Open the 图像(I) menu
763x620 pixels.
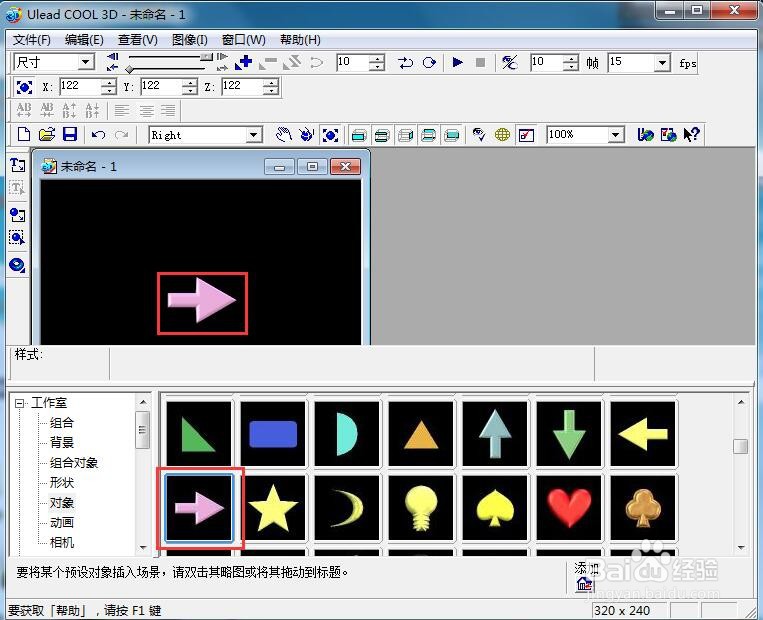pyautogui.click(x=190, y=40)
